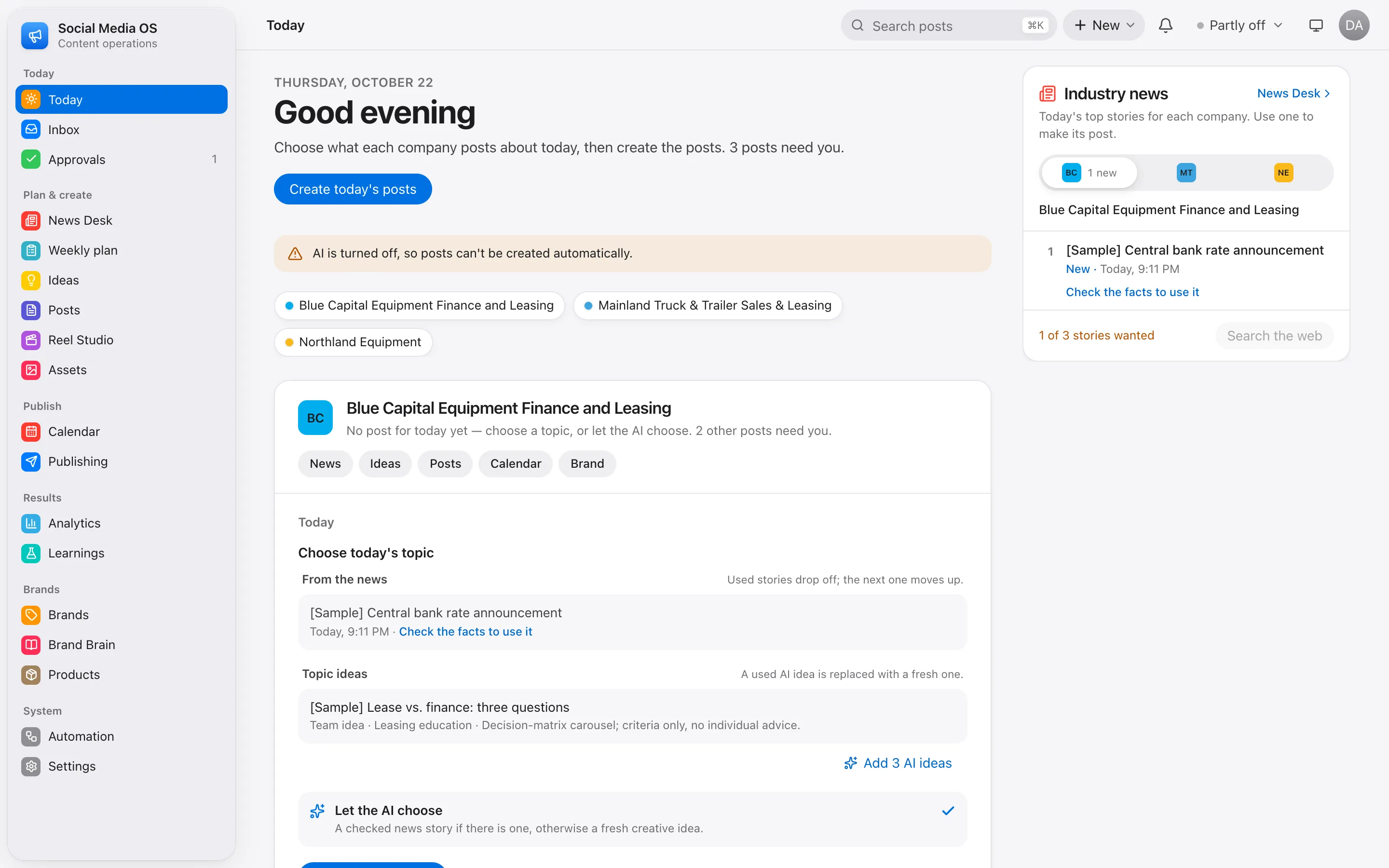Image resolution: width=1389 pixels, height=868 pixels.
Task: Open News Desk link in Industry news
Action: [x=1294, y=94]
